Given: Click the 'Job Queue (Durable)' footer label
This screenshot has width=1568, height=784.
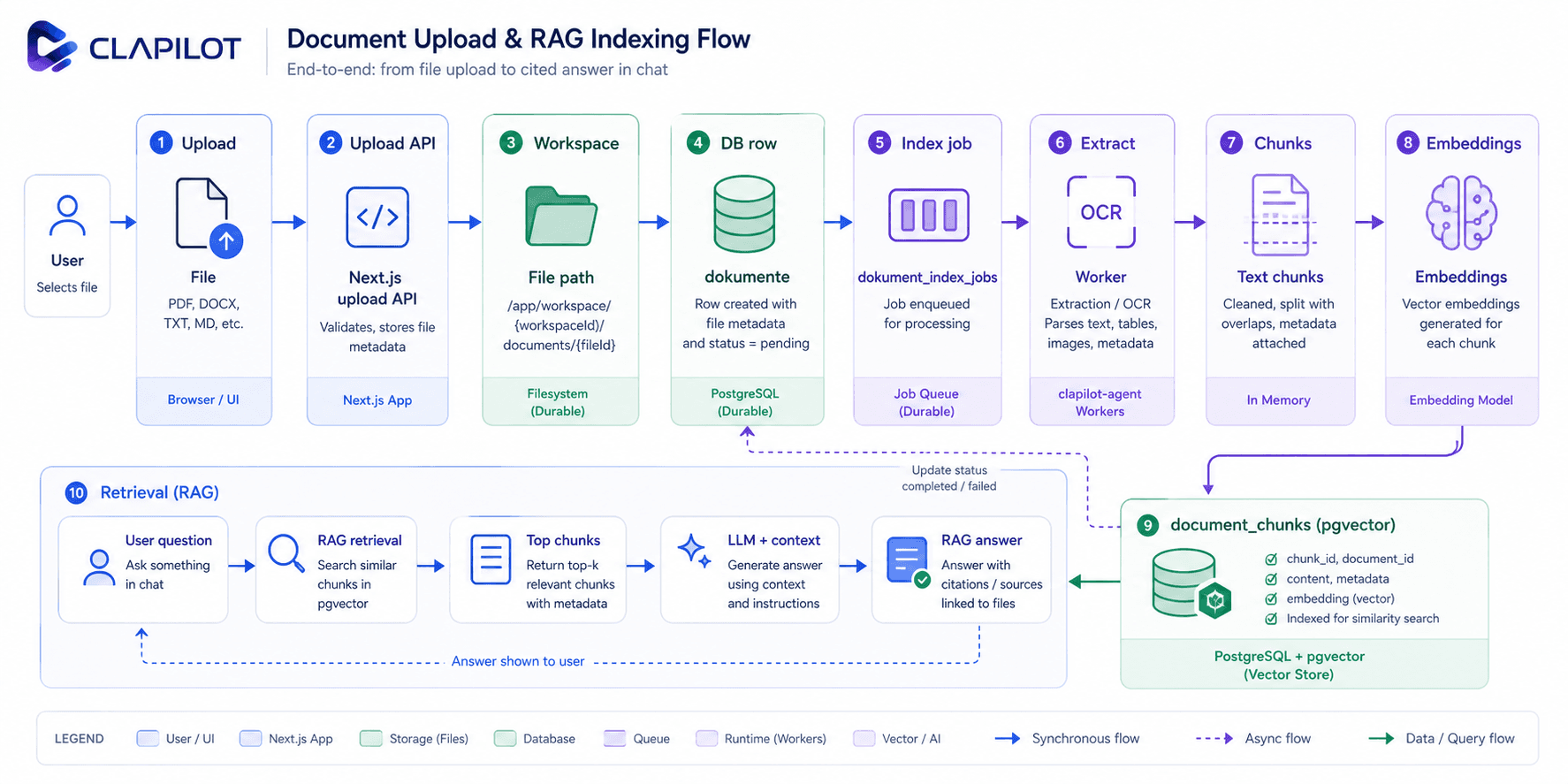Looking at the screenshot, I should pos(926,402).
